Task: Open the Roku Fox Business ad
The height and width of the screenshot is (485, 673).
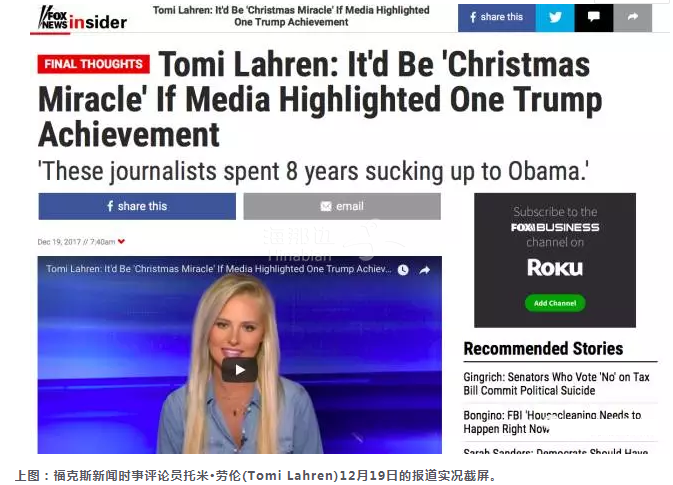Action: (x=555, y=260)
